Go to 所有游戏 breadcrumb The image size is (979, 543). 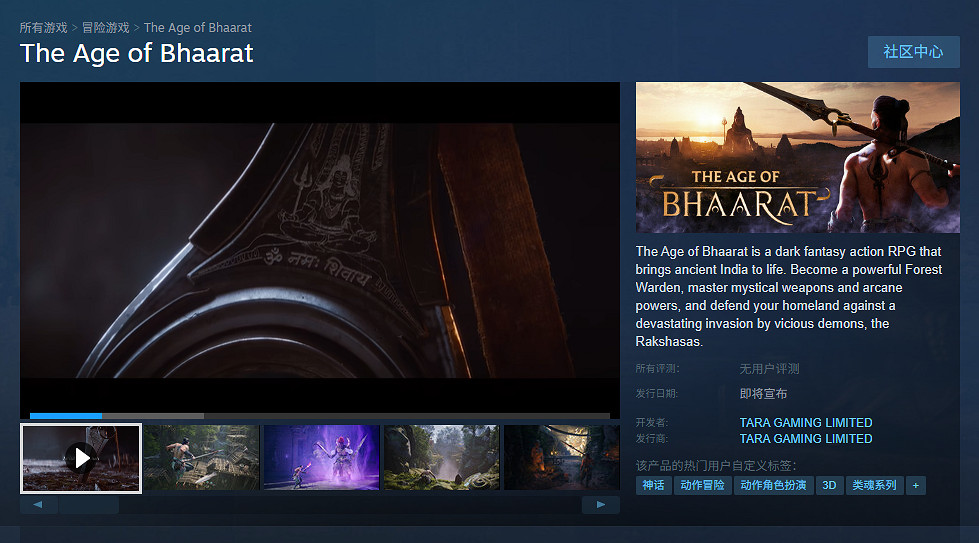43,27
